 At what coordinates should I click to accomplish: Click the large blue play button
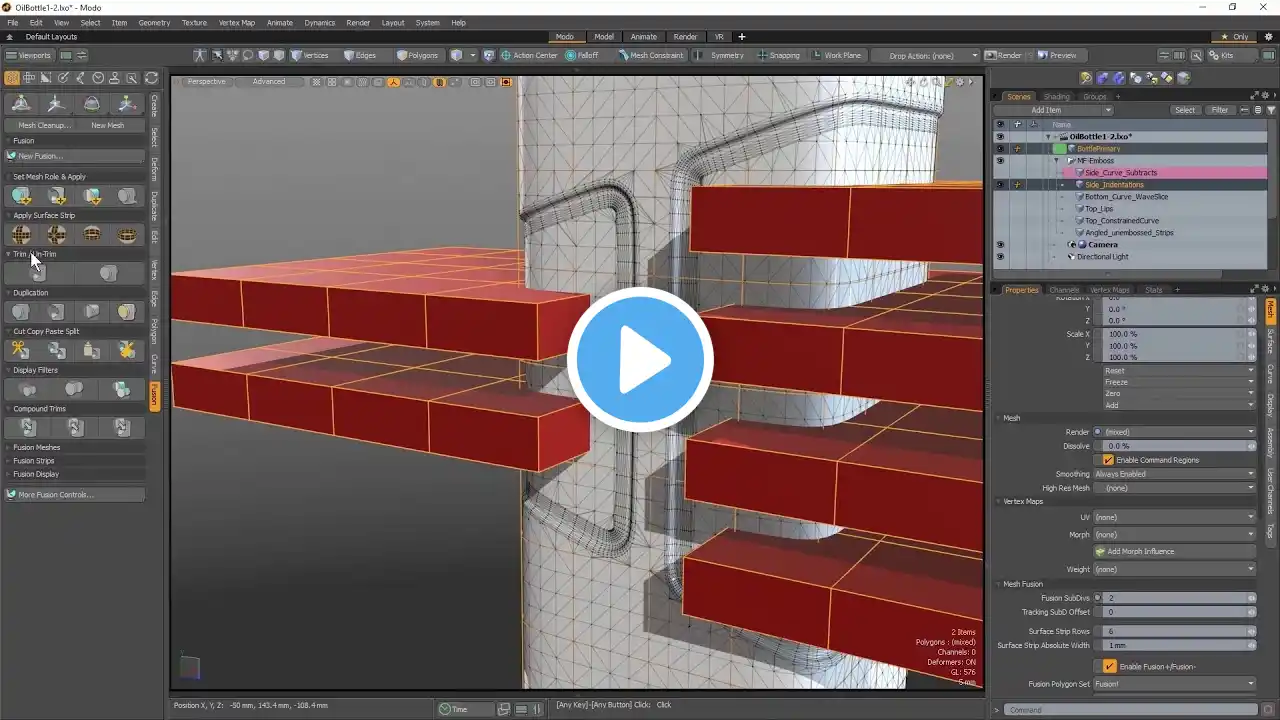[x=640, y=360]
